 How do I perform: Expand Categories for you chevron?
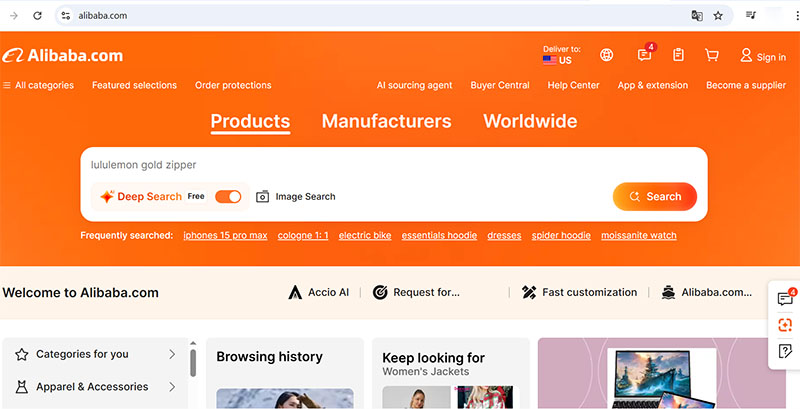pyautogui.click(x=172, y=354)
